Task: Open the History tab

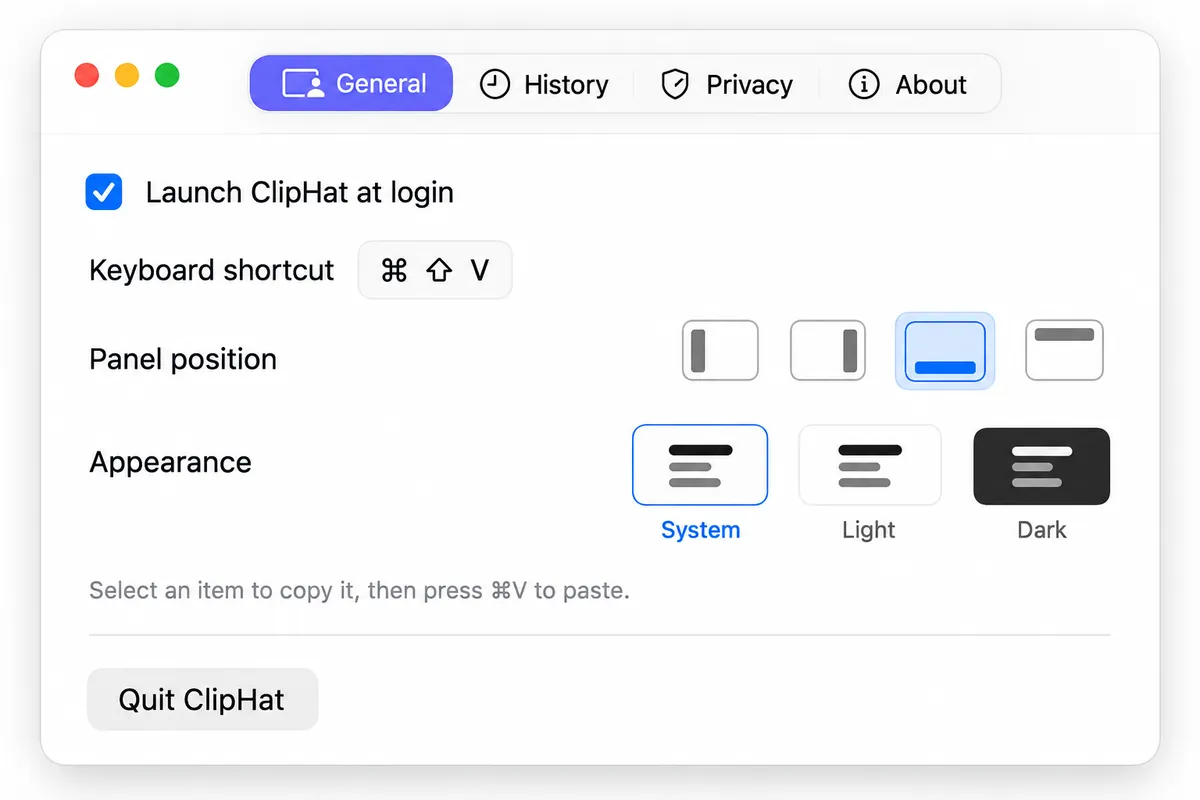Action: coord(543,84)
